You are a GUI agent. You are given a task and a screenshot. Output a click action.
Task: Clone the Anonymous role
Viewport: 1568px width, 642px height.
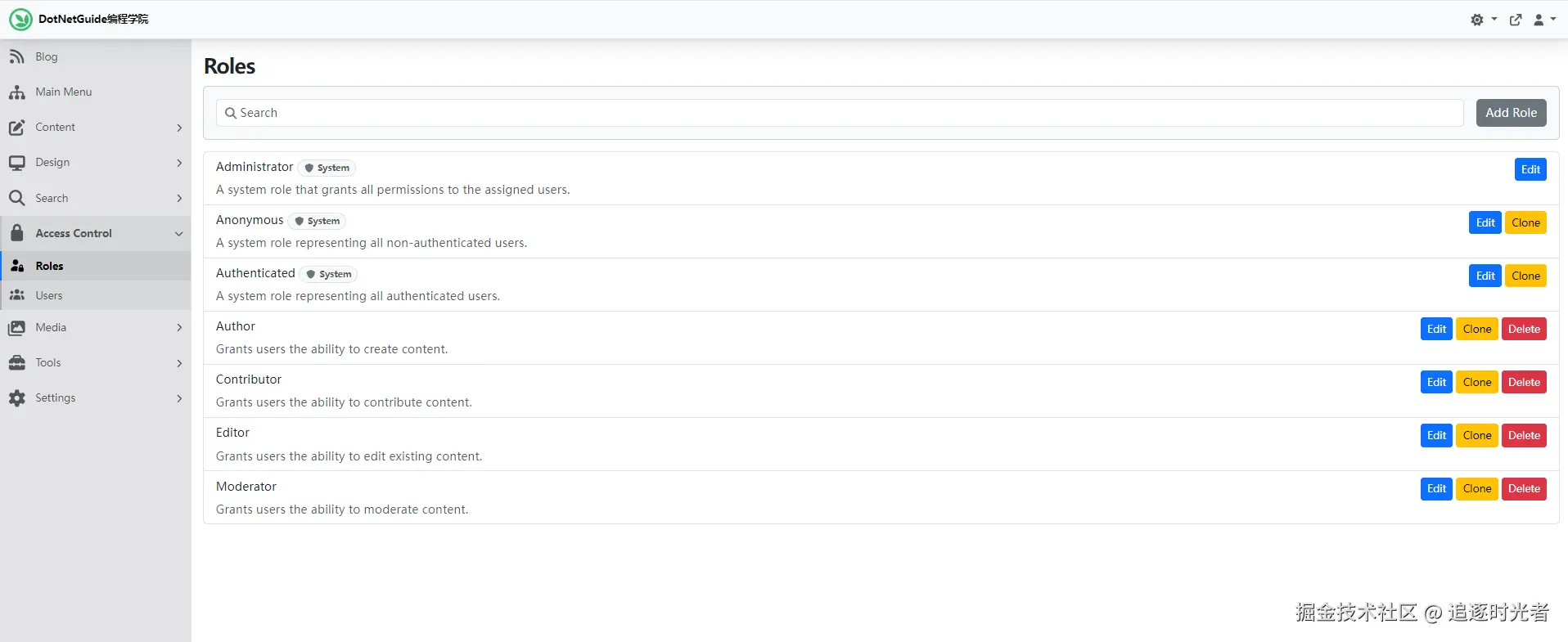[x=1525, y=222]
